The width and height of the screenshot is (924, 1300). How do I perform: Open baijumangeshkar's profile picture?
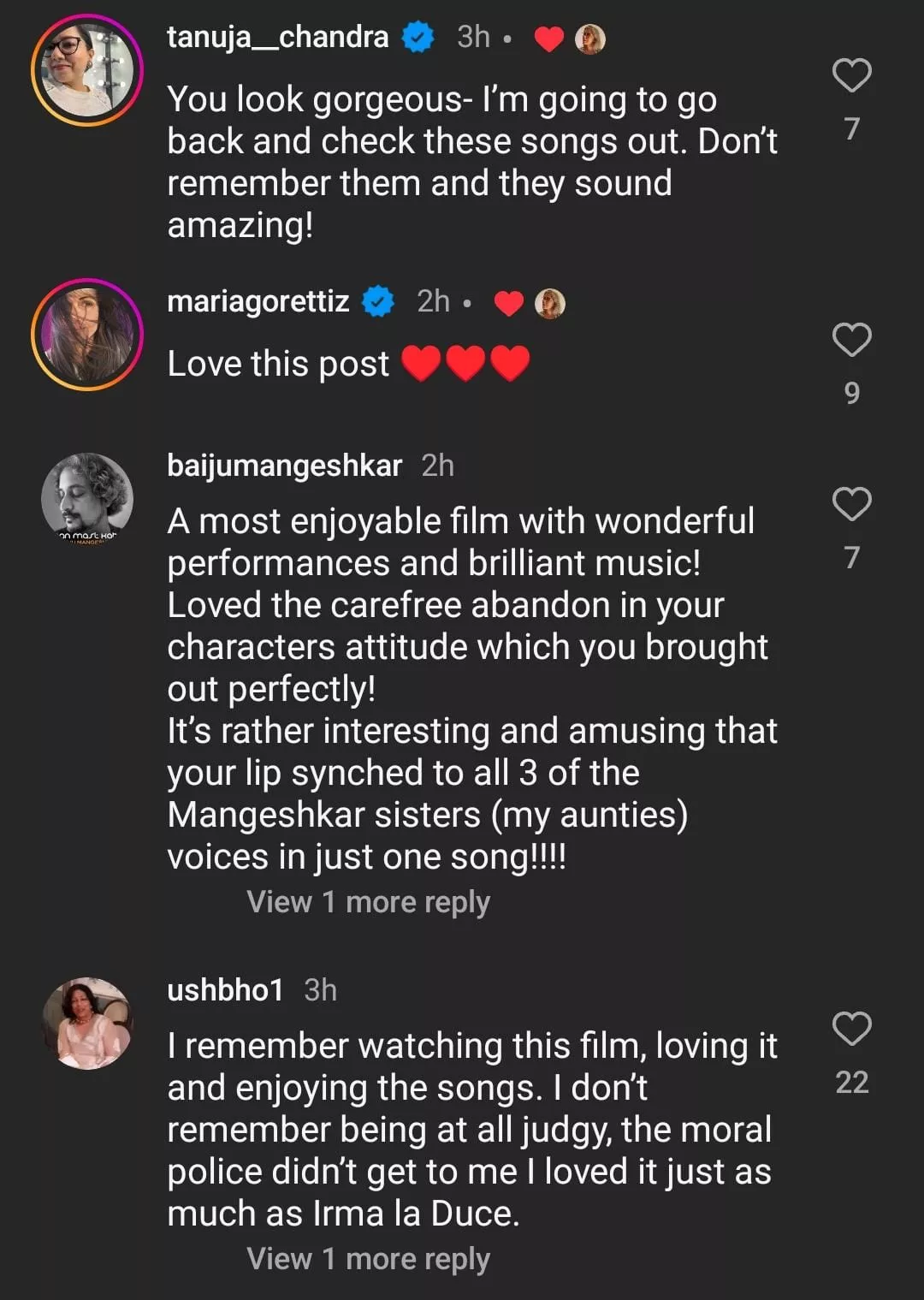point(87,499)
